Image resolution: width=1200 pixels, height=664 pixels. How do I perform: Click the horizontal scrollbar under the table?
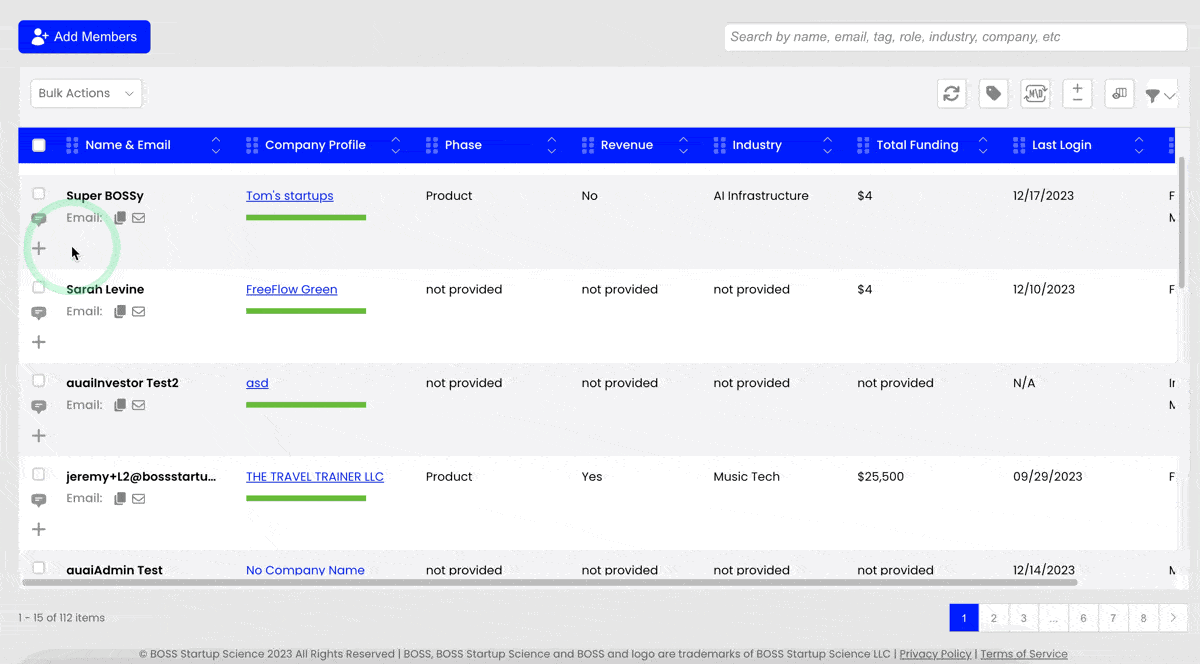(x=549, y=581)
